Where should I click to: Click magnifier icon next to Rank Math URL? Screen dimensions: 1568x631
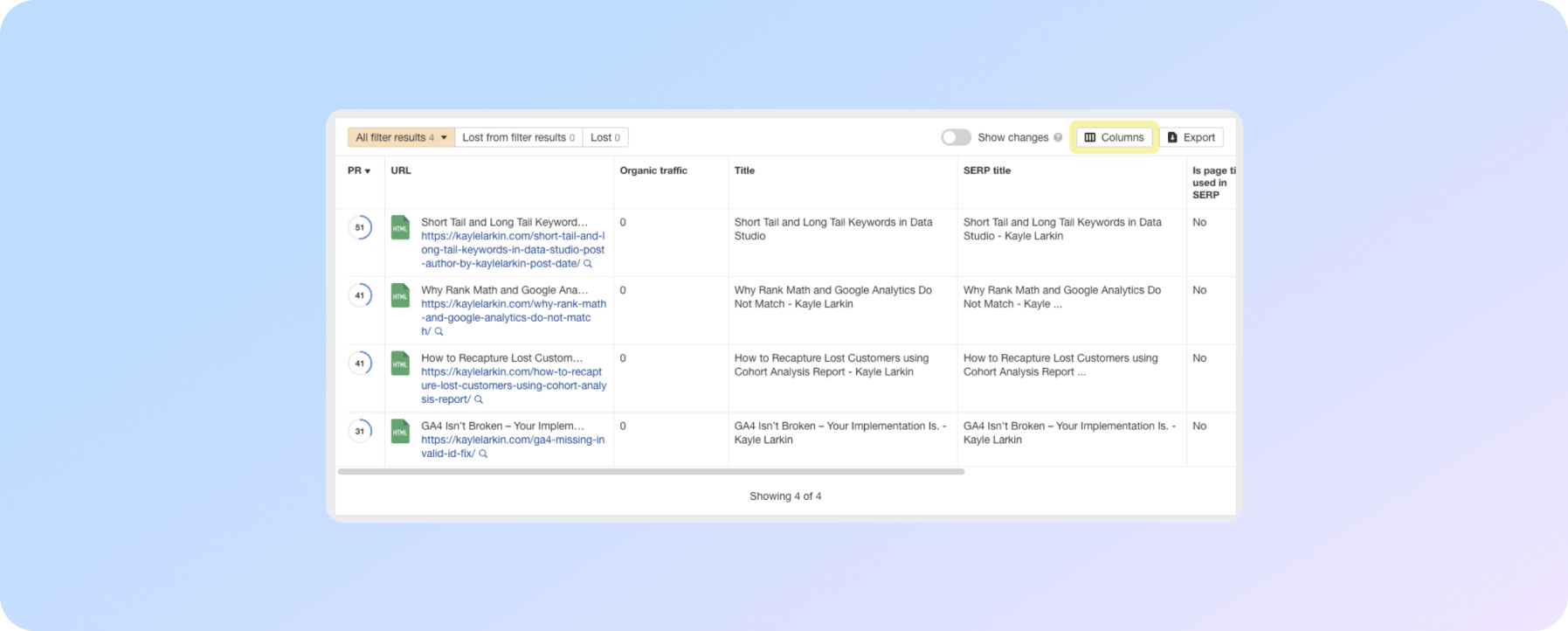click(x=439, y=332)
